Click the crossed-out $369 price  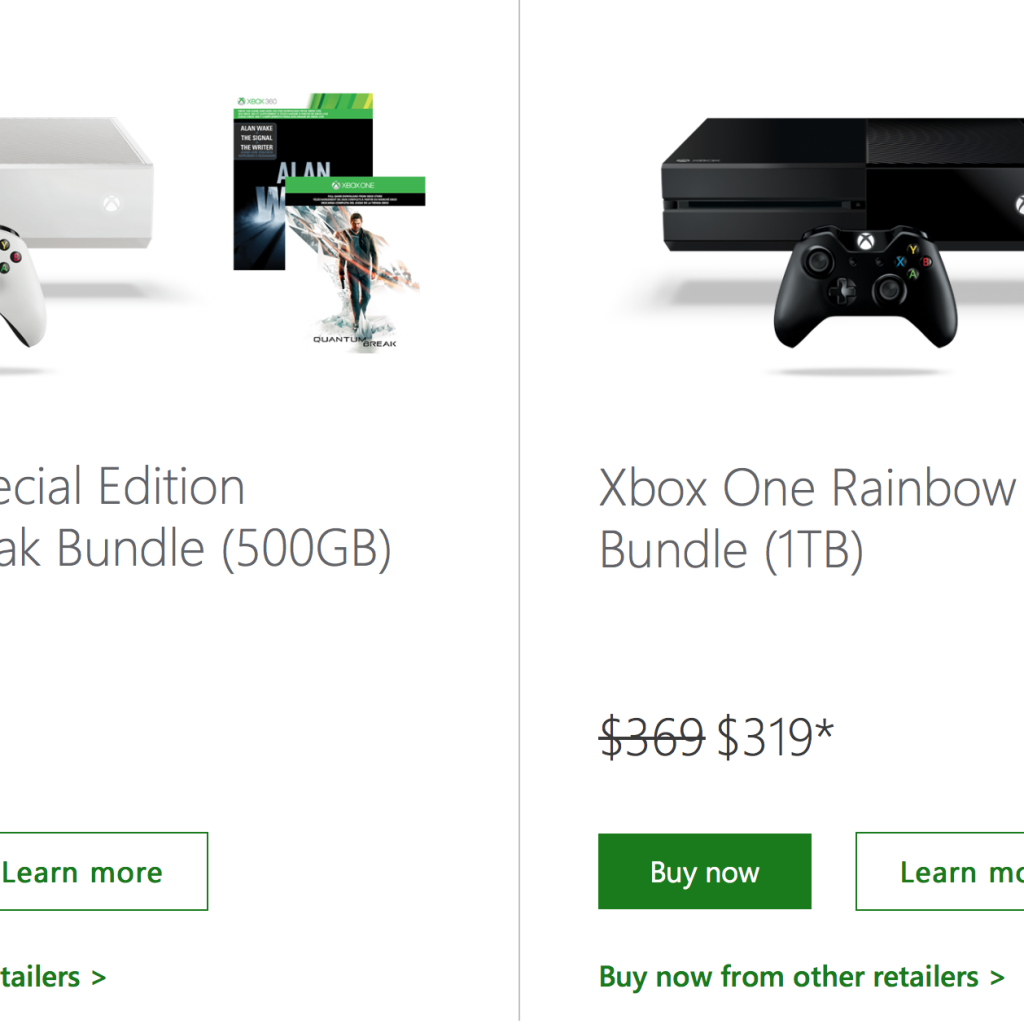coord(652,738)
